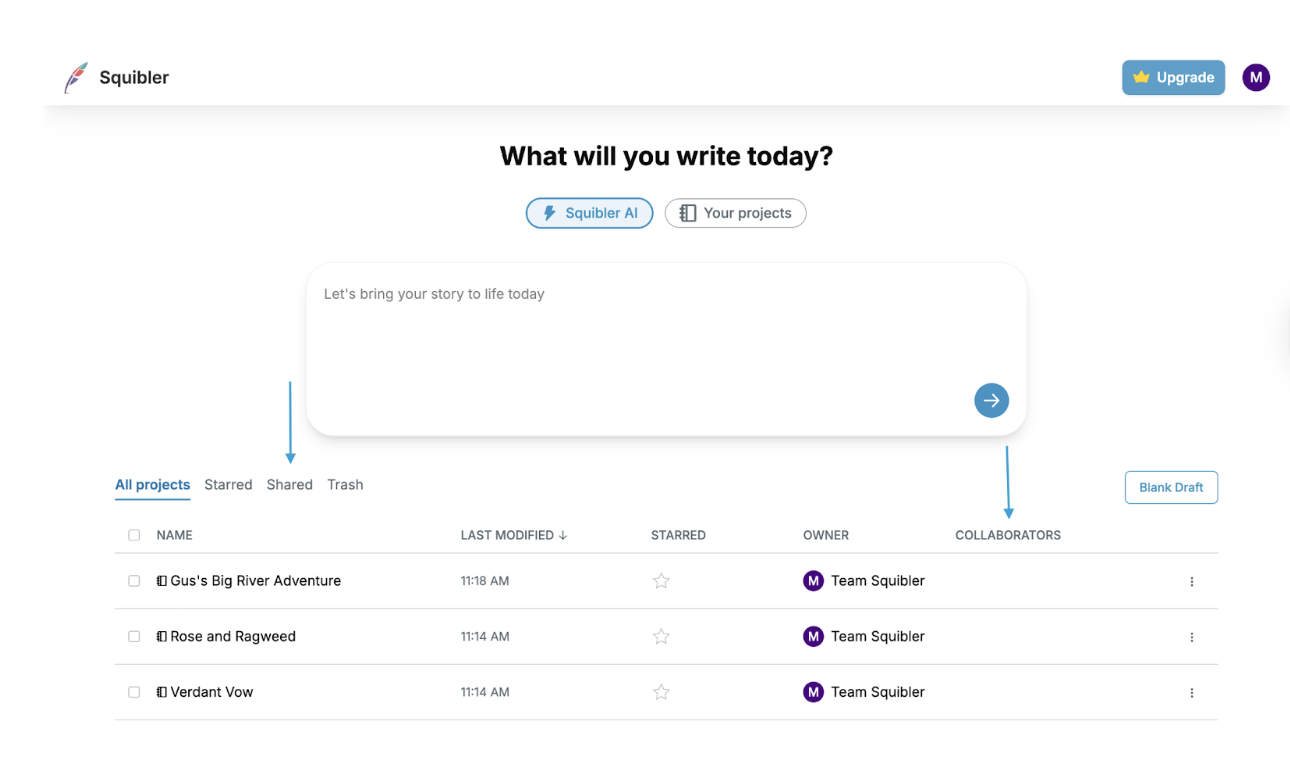The image size is (1290, 764).
Task: Submit the story prompt with the arrow button
Action: click(991, 401)
